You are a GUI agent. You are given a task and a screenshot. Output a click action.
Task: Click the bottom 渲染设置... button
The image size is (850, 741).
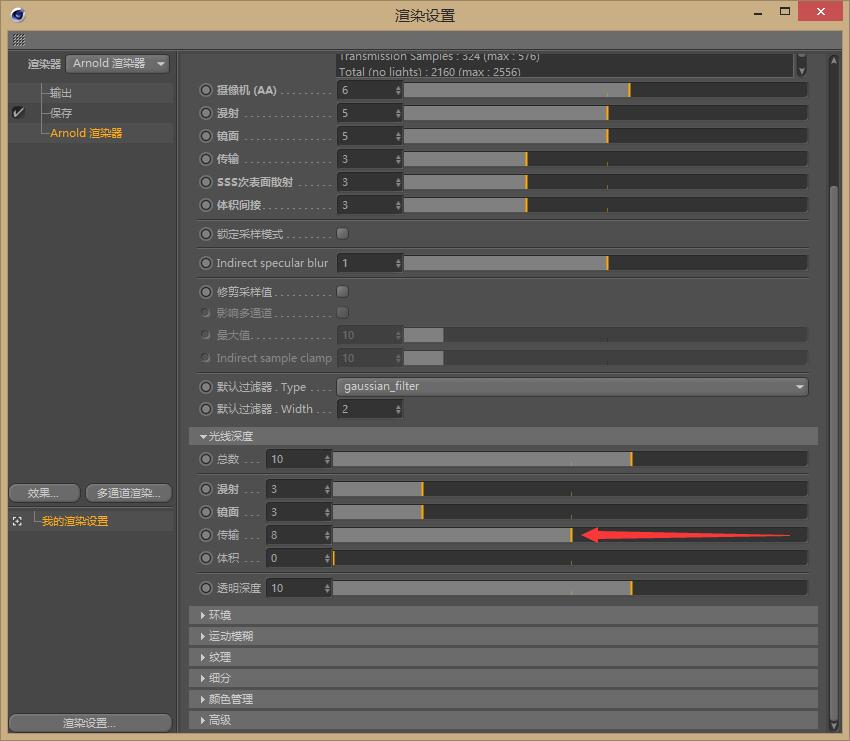click(x=90, y=723)
